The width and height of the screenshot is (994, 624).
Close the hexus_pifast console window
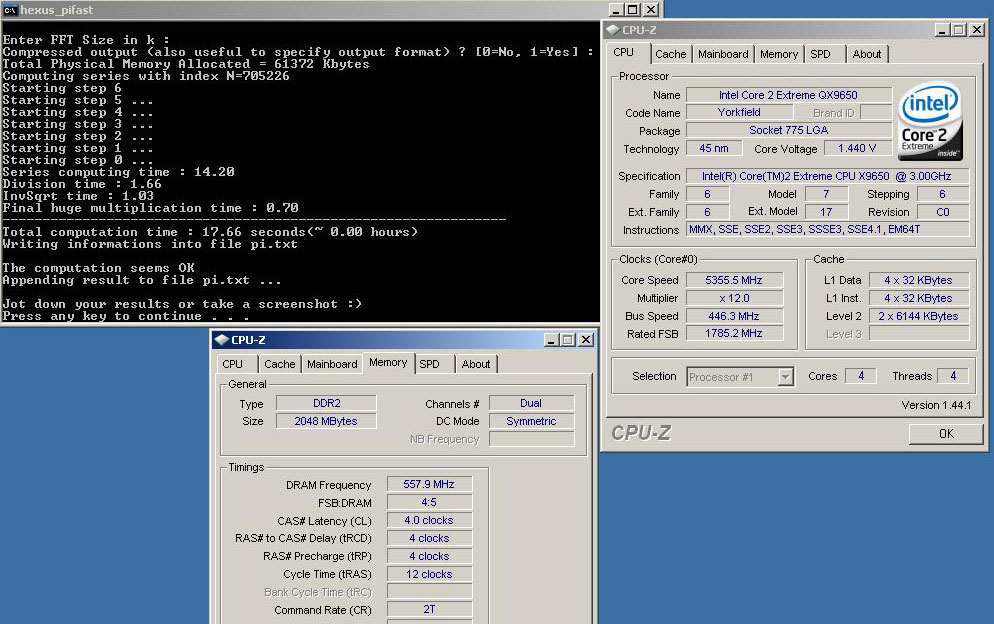[650, 10]
